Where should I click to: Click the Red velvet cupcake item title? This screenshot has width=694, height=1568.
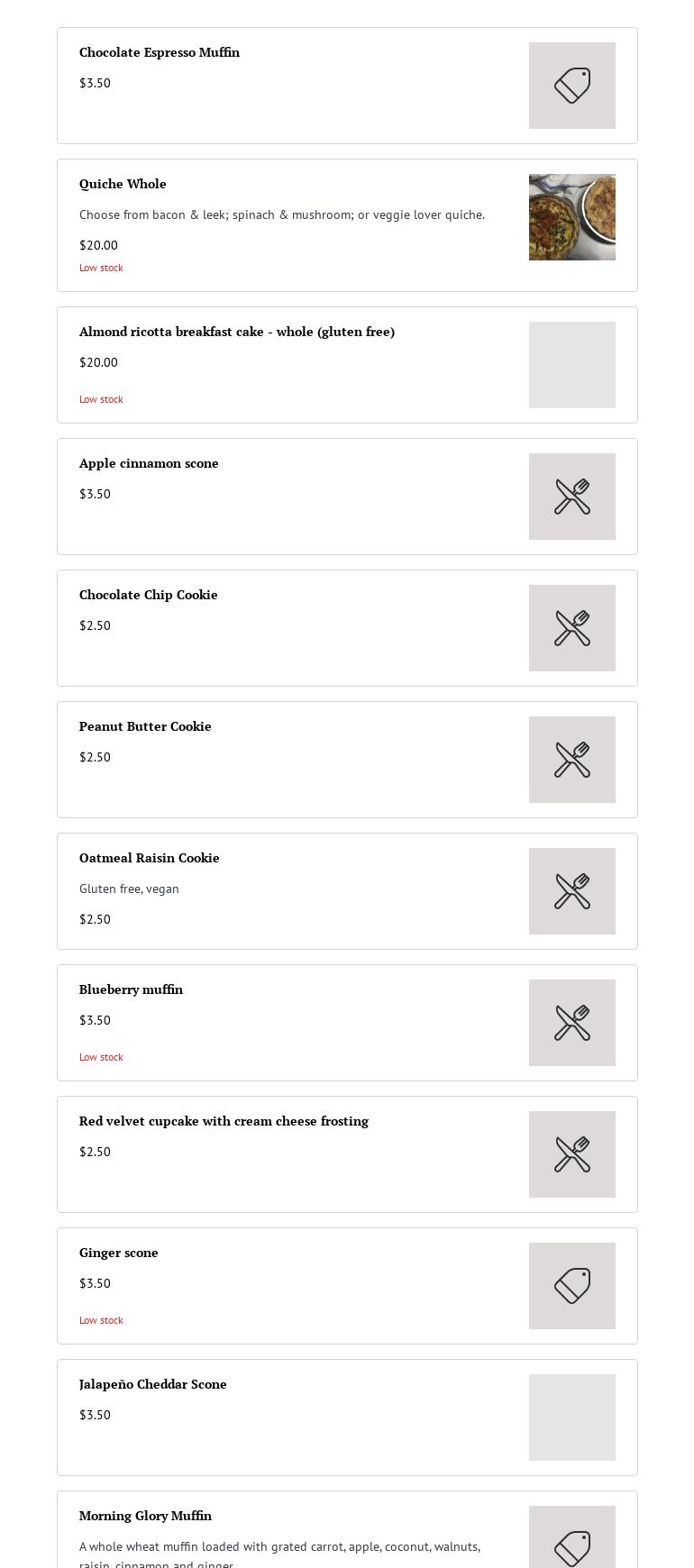pos(224,1121)
